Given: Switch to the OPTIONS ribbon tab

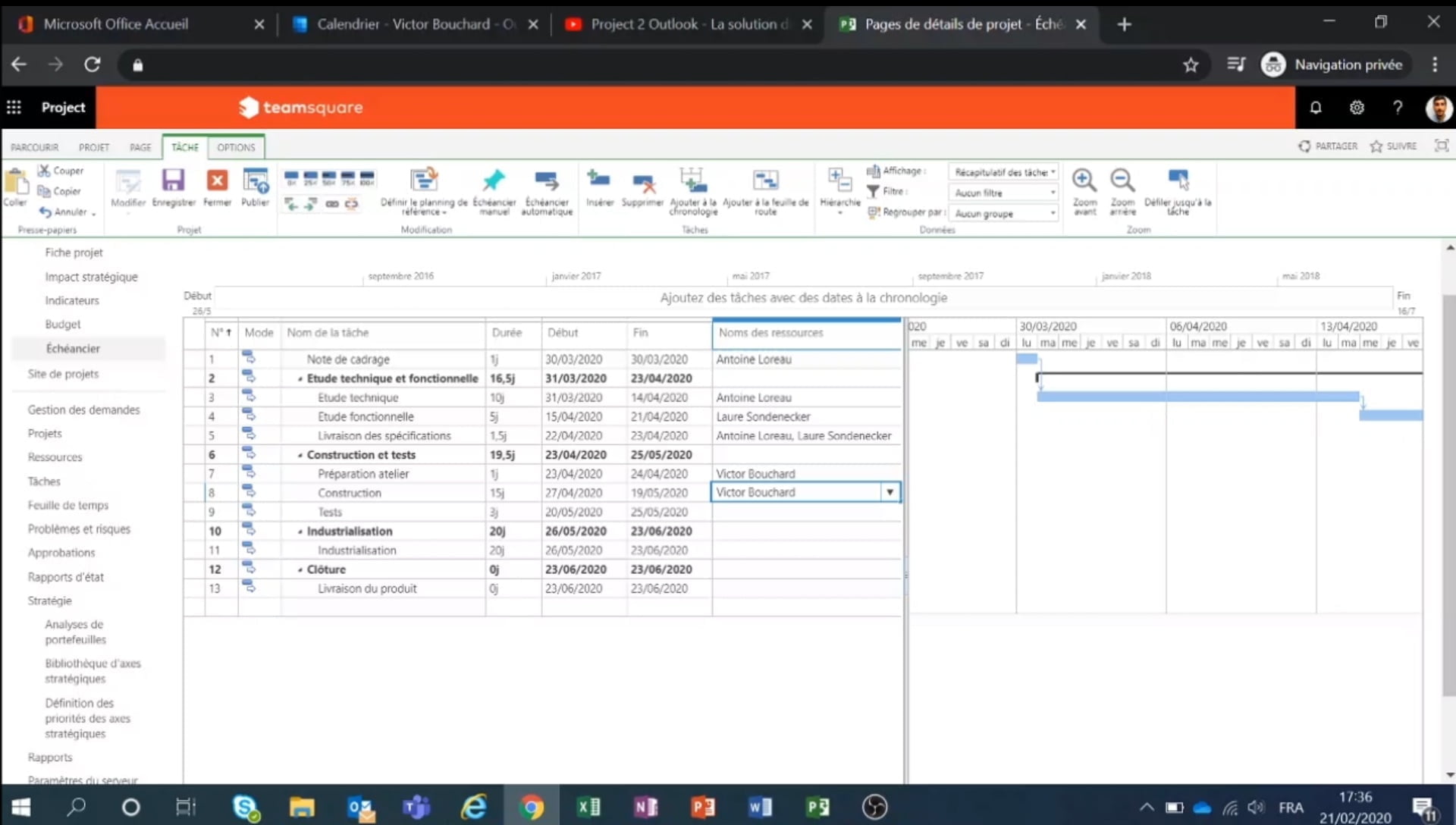Looking at the screenshot, I should [236, 147].
